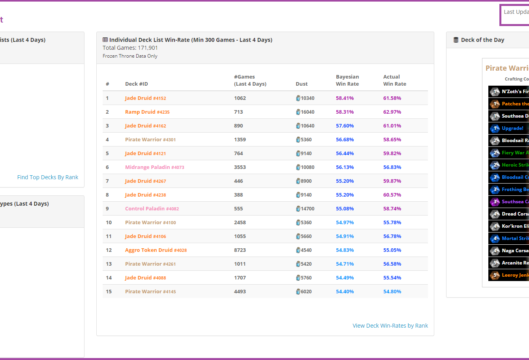
Task: Click the Naga Corsair card mana icon
Action: [495, 251]
